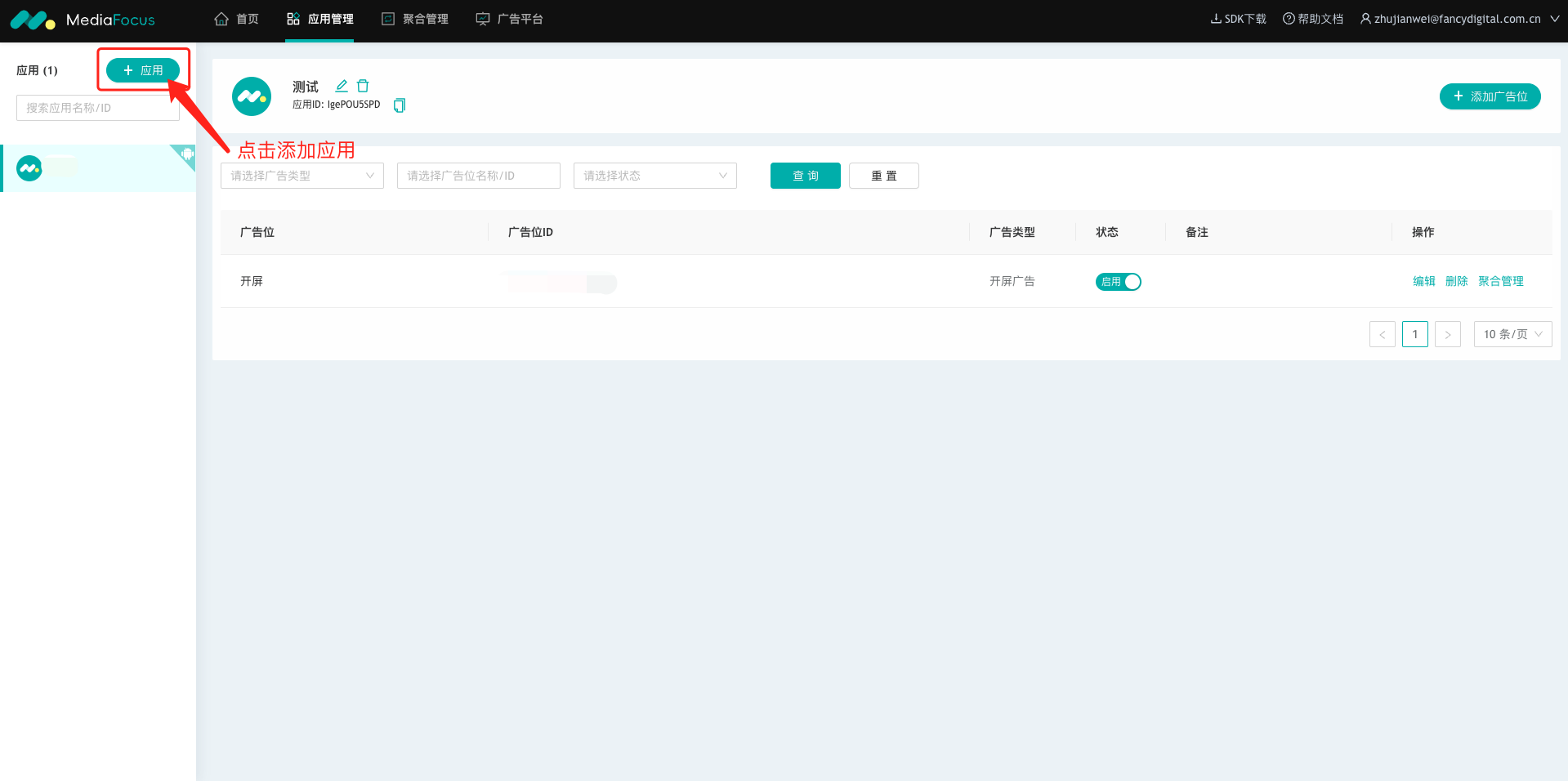The image size is (1568, 781).
Task: Toggle the 启用 status switch for 开屏
Action: click(x=1118, y=282)
